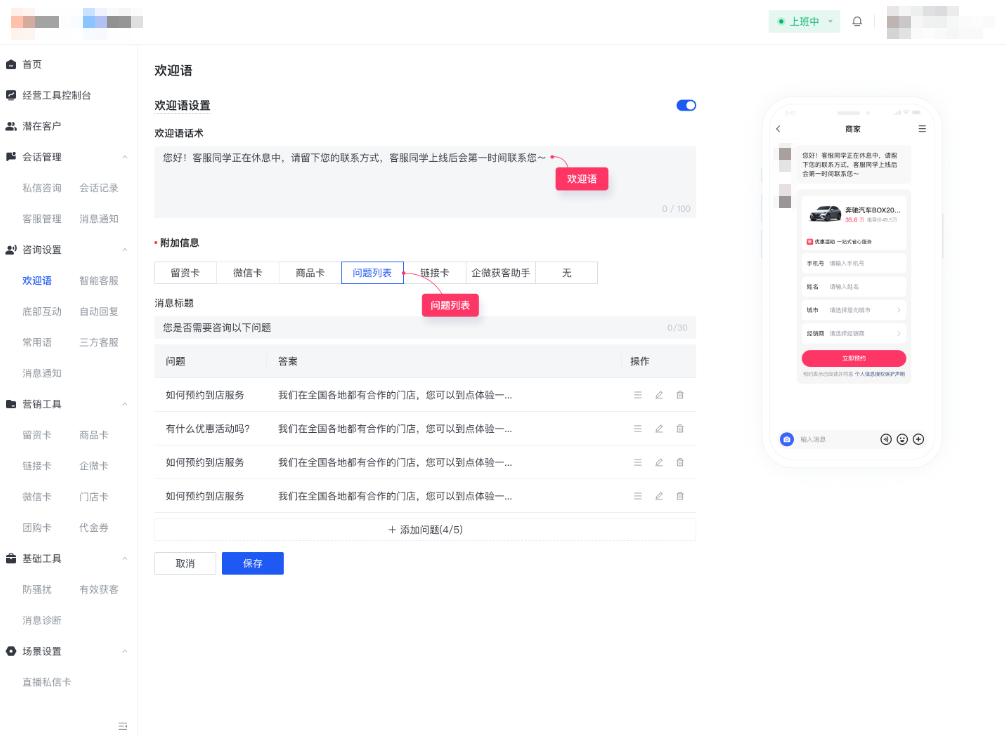This screenshot has width=1006, height=736.
Task: Click 添加问题 to add a new question
Action: coord(425,527)
